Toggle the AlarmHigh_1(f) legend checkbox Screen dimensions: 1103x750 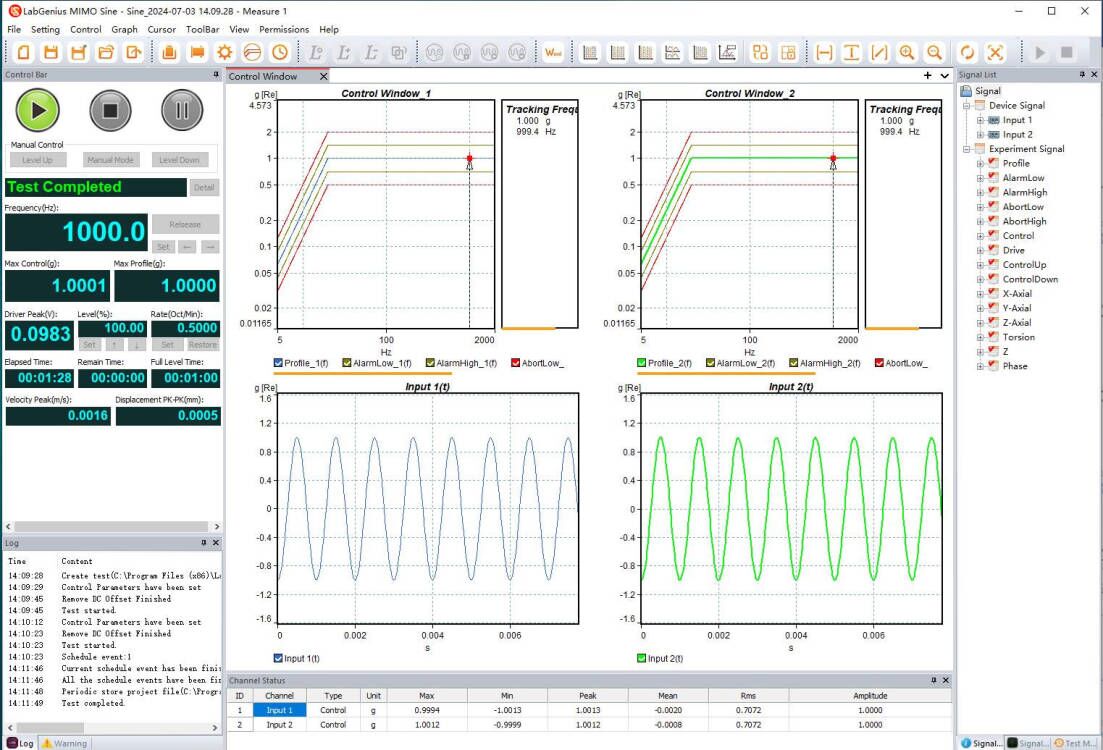tap(430, 363)
